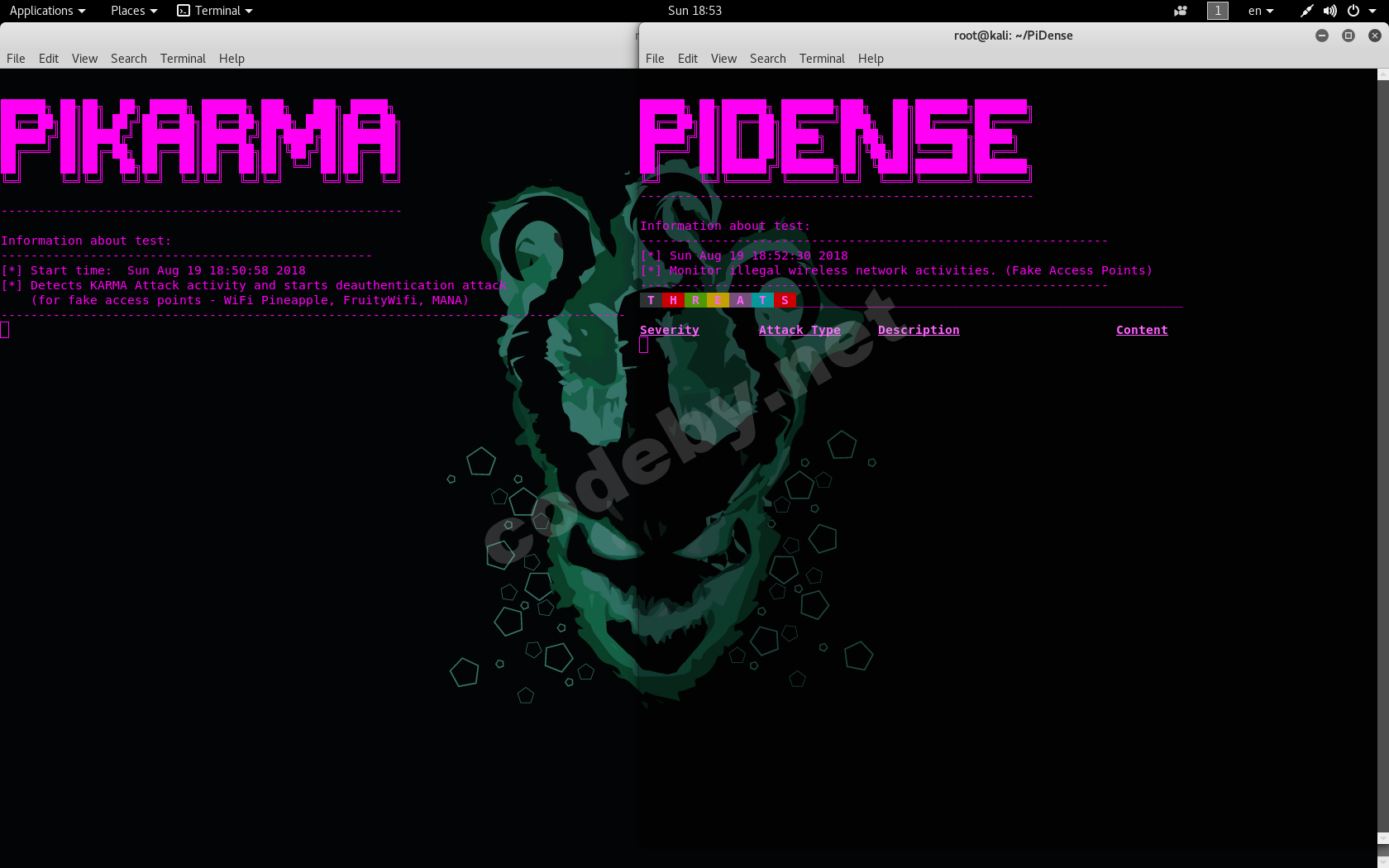
Task: Click PiDense date line 'Sun Aug 19 18:52:30 2018'
Action: (x=744, y=255)
